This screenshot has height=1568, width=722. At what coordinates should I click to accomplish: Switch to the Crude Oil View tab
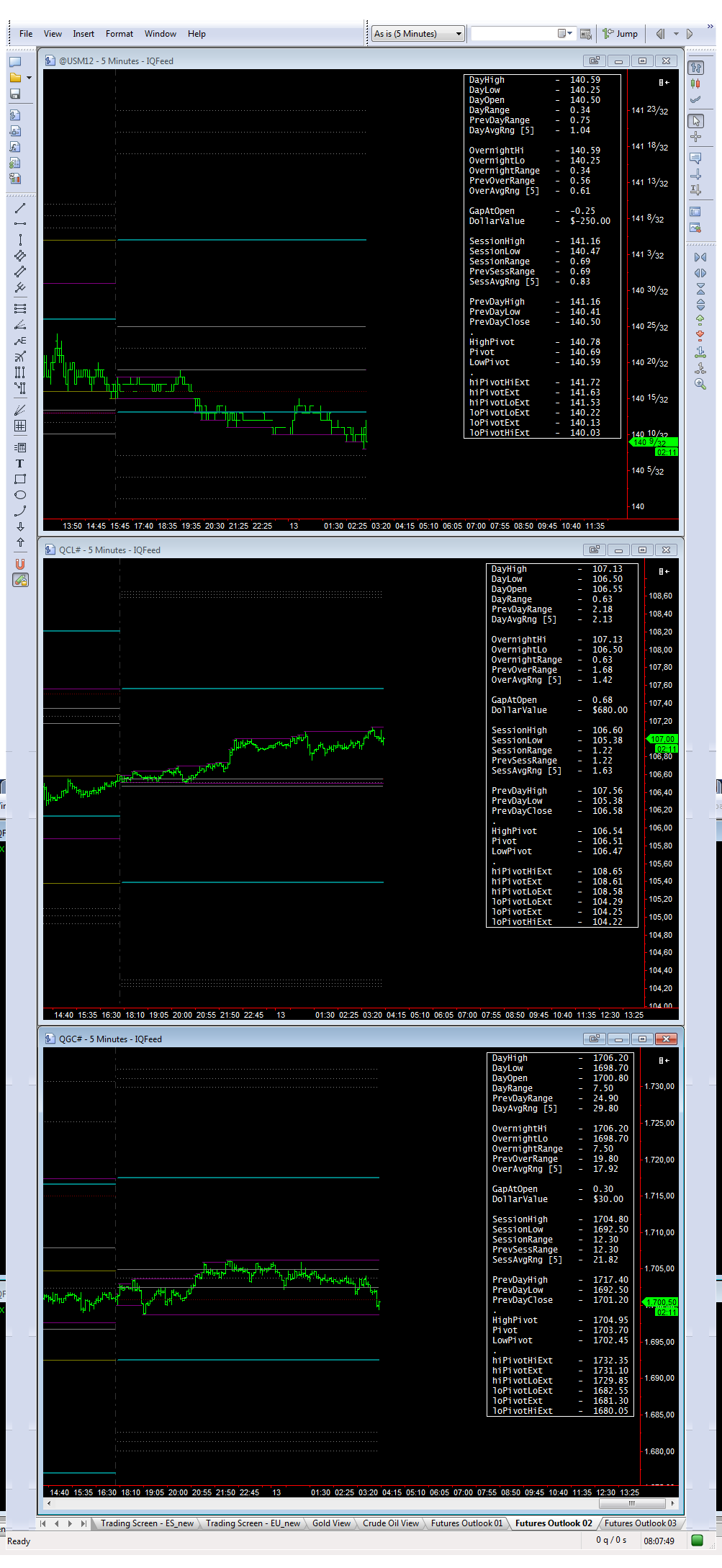390,1523
